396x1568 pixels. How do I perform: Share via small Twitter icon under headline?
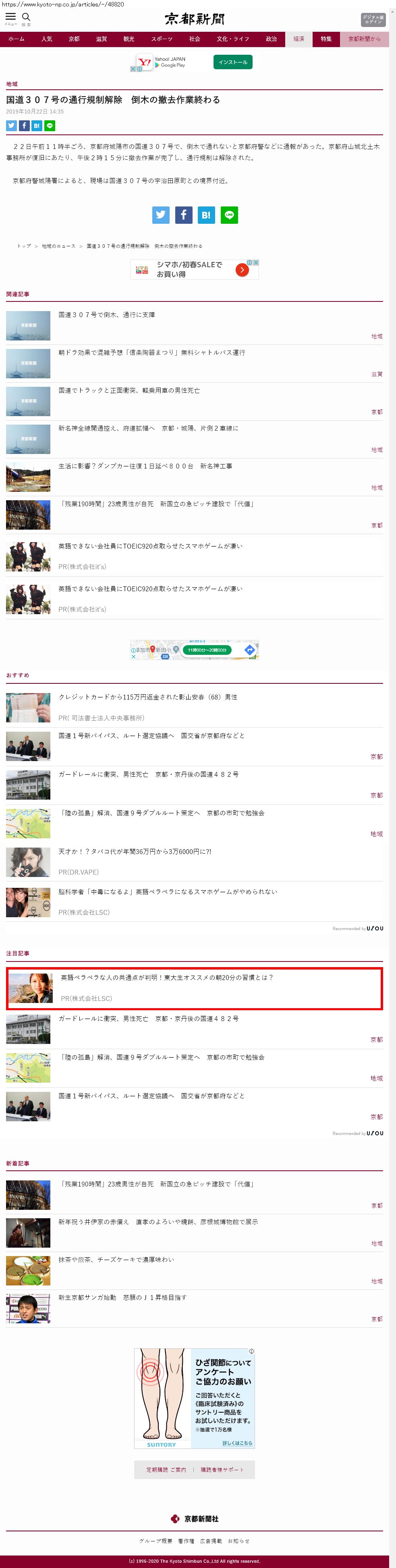coord(12,126)
